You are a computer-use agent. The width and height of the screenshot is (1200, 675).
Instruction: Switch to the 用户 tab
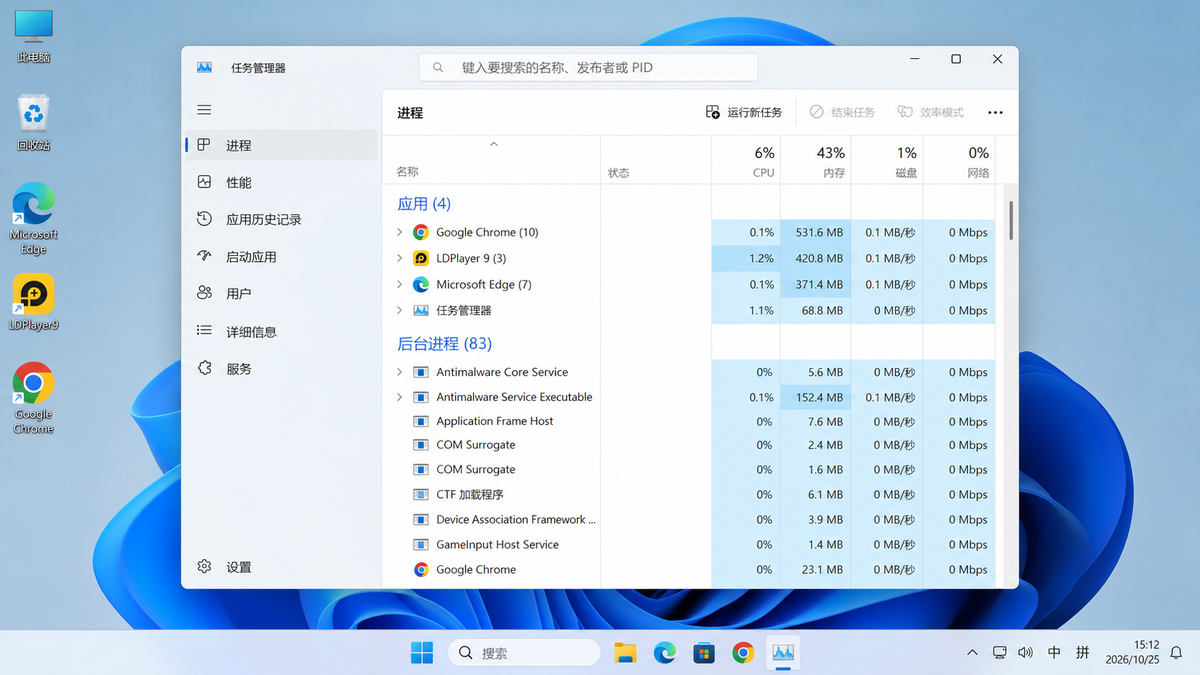click(x=281, y=293)
